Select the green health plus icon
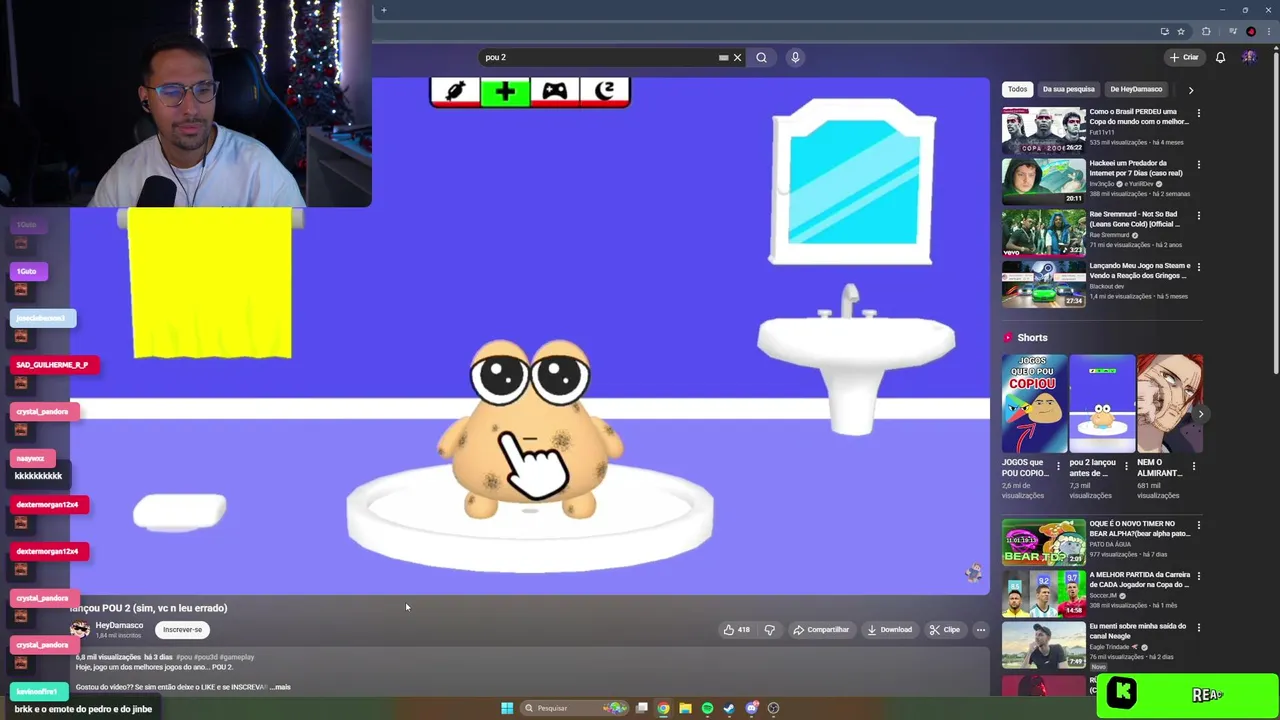 (505, 91)
